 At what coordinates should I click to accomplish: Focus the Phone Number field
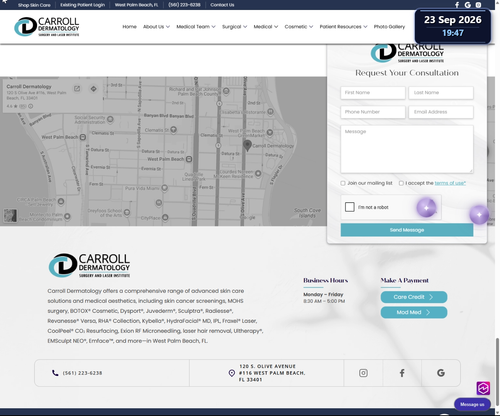(373, 112)
